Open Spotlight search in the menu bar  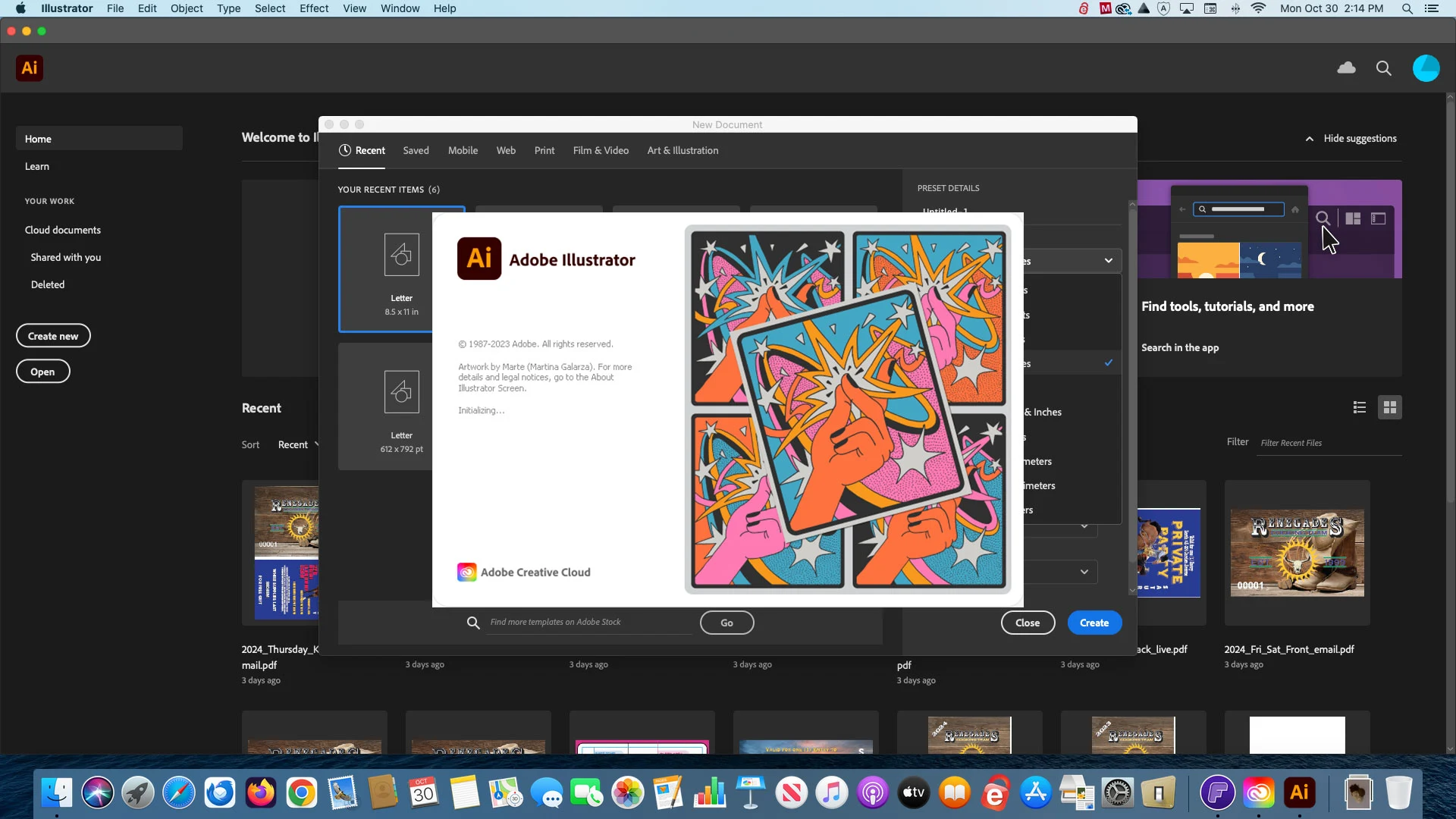point(1407,8)
